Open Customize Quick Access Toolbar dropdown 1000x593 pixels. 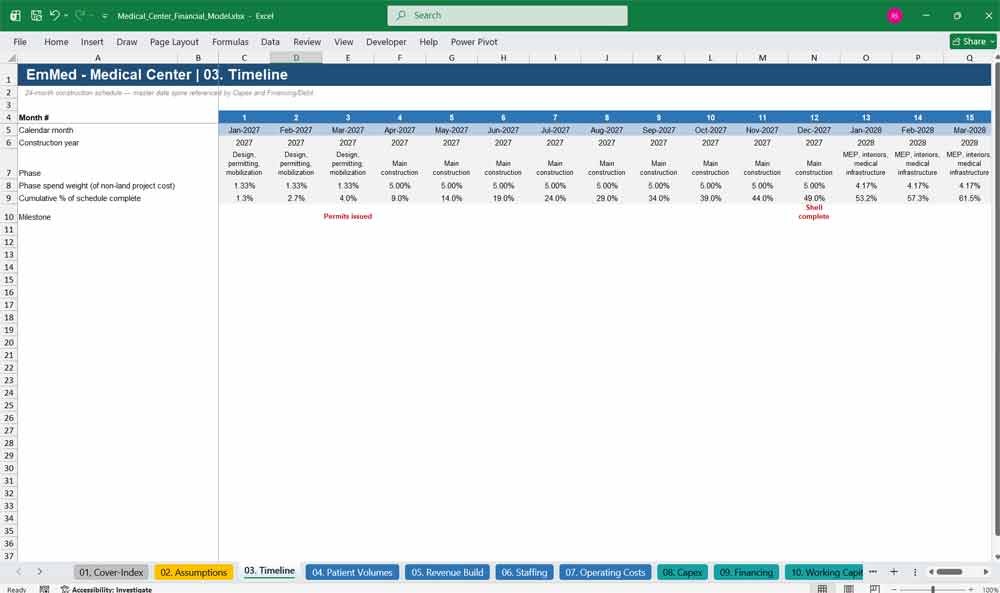pyautogui.click(x=104, y=16)
